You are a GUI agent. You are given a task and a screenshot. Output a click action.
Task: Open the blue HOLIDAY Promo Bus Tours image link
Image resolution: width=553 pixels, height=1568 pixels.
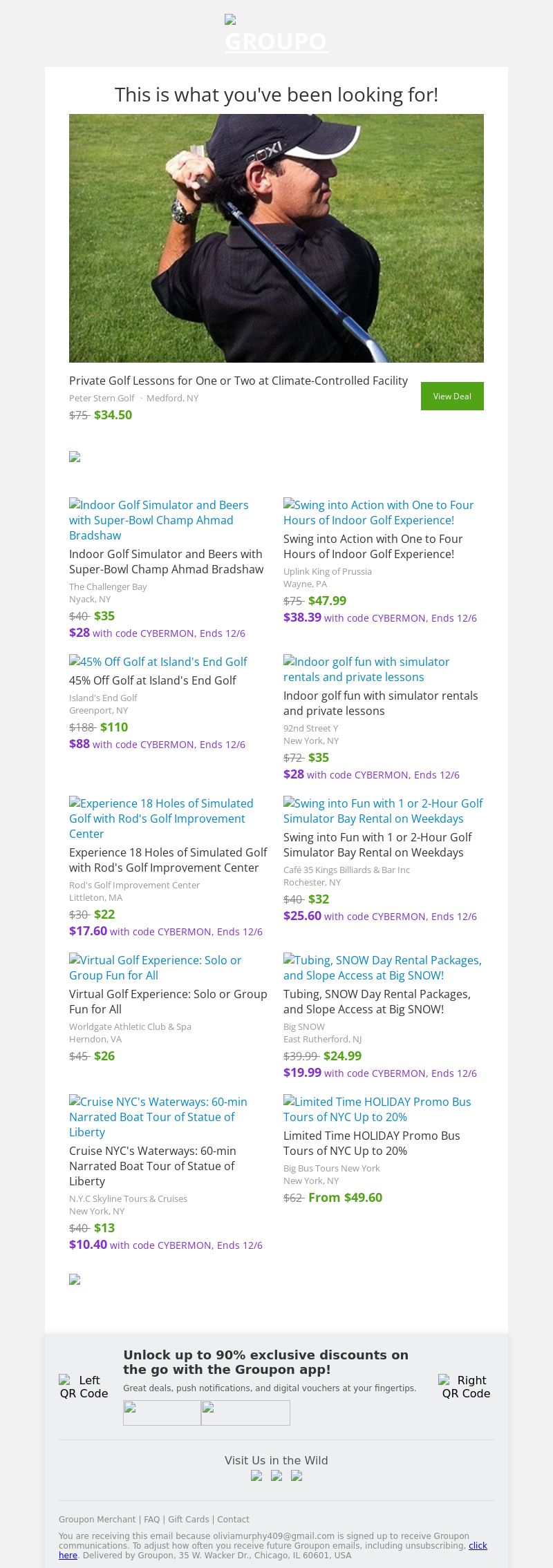[x=377, y=1109]
